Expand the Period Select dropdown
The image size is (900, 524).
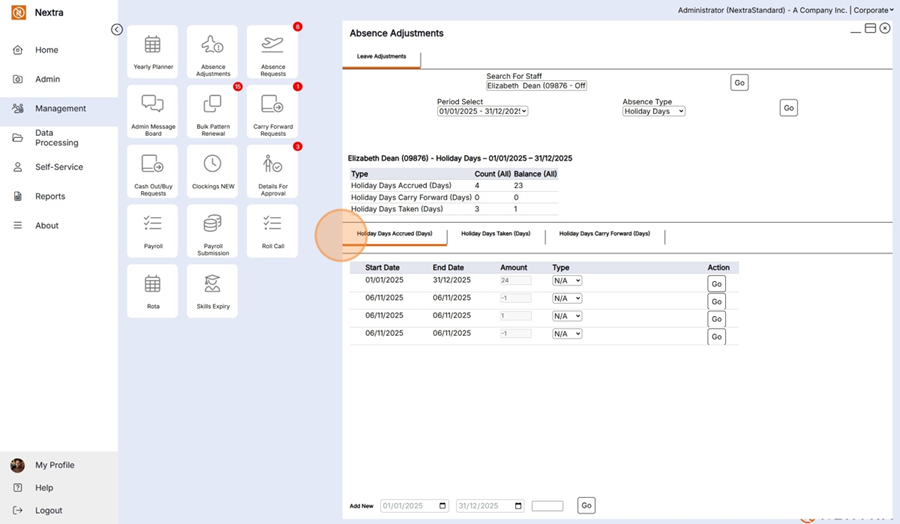(x=482, y=111)
